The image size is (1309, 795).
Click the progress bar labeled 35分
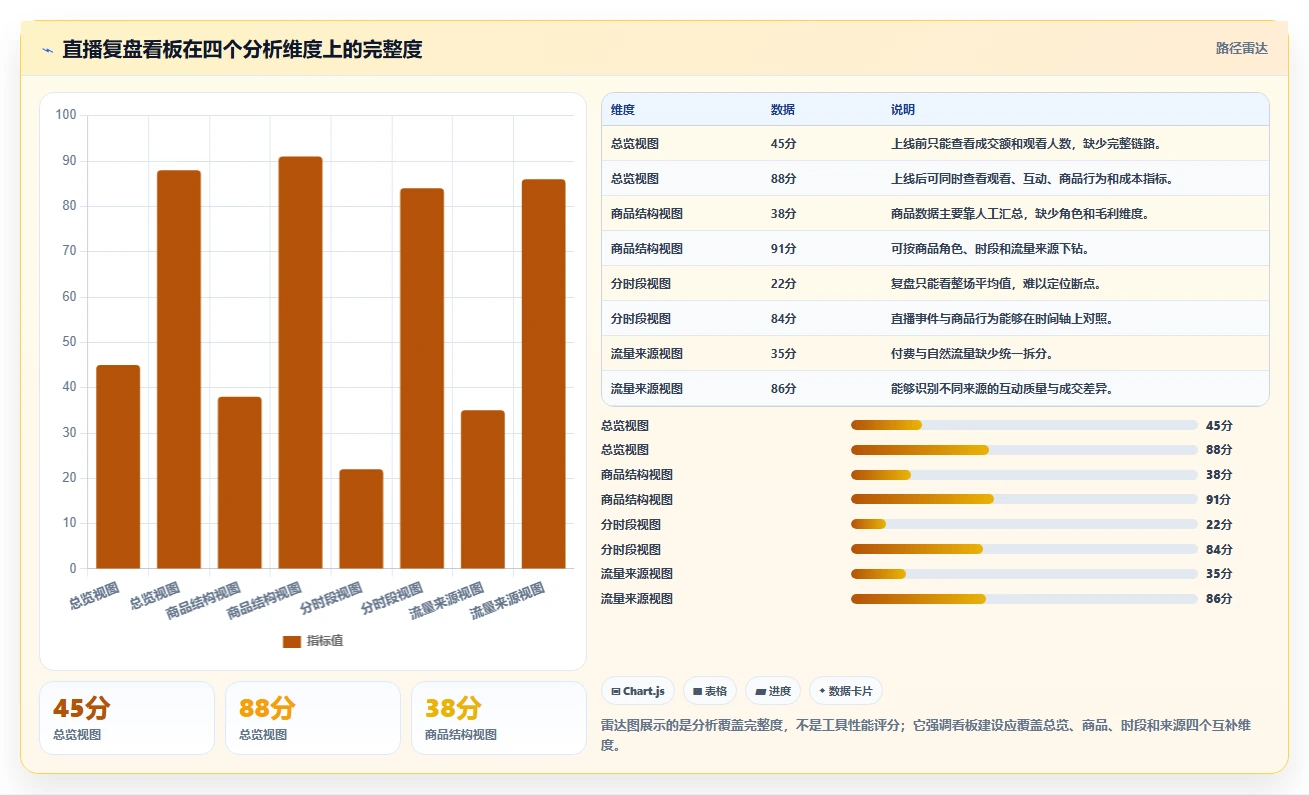1024,574
